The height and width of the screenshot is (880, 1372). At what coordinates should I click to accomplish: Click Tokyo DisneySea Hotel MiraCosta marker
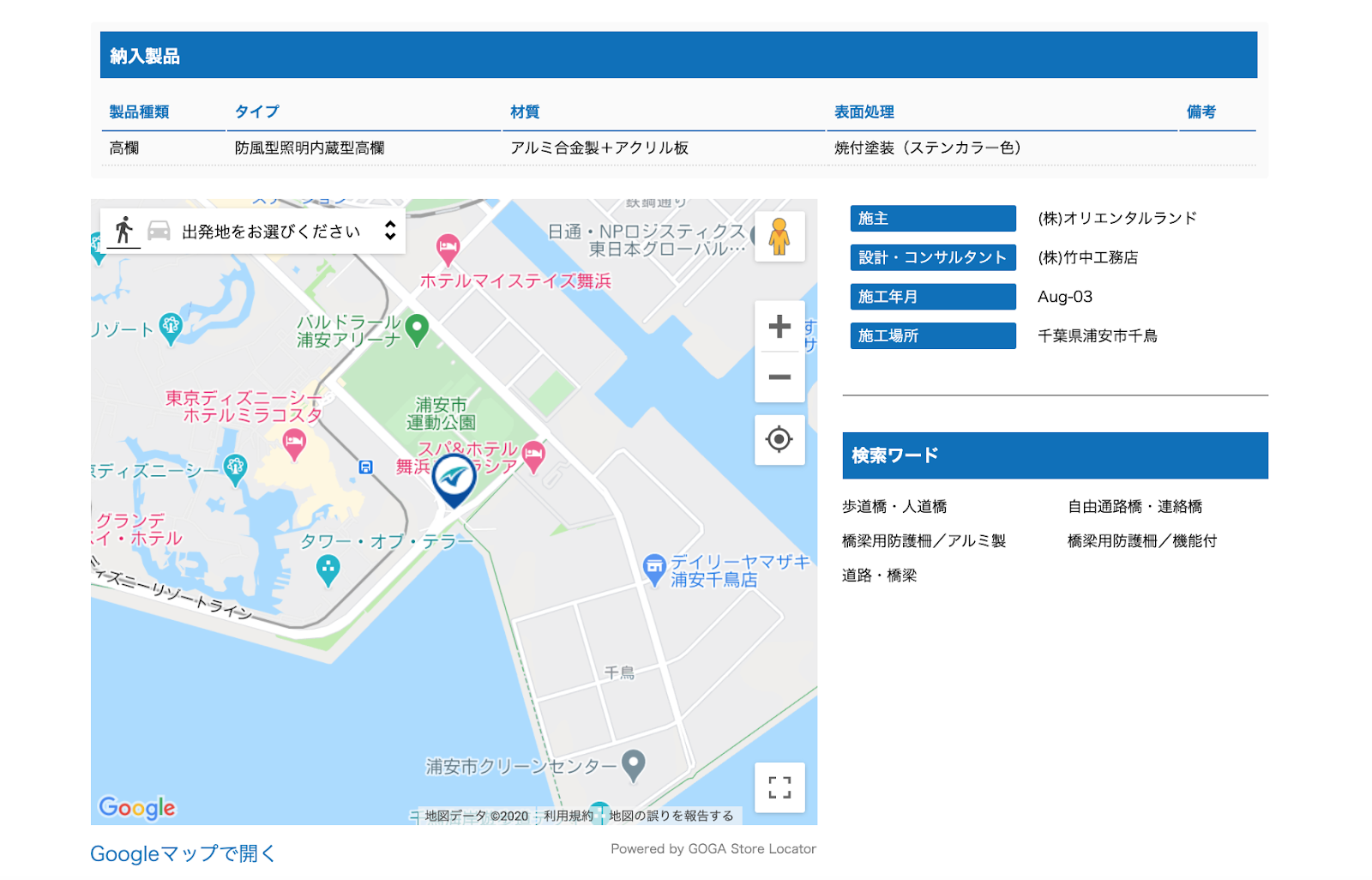click(x=294, y=444)
